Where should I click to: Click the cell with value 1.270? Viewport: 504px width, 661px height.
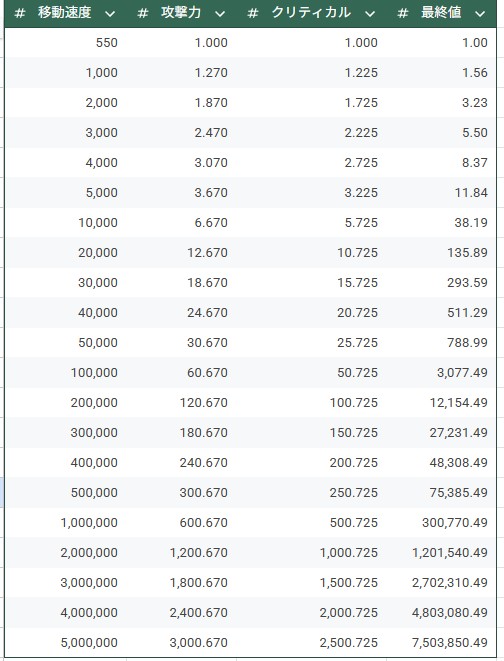181,73
